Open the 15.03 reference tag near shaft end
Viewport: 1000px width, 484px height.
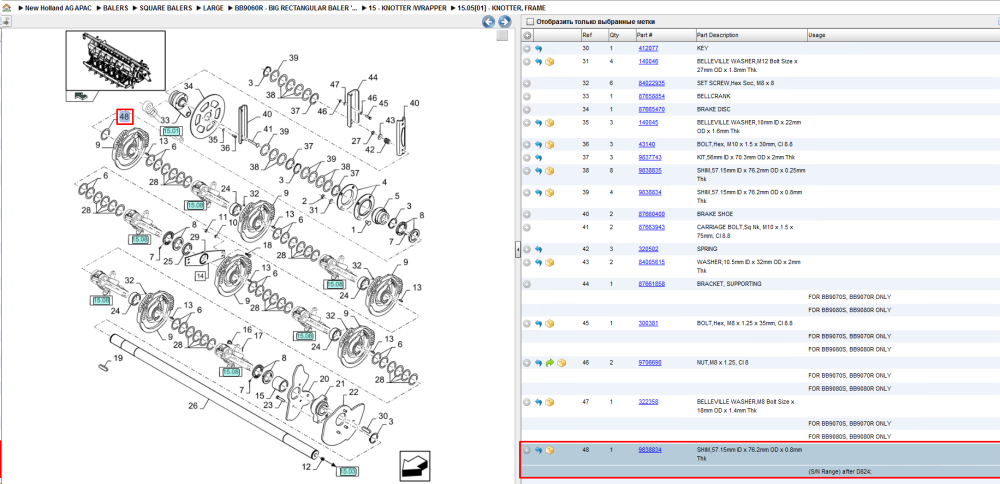pyautogui.click(x=348, y=471)
